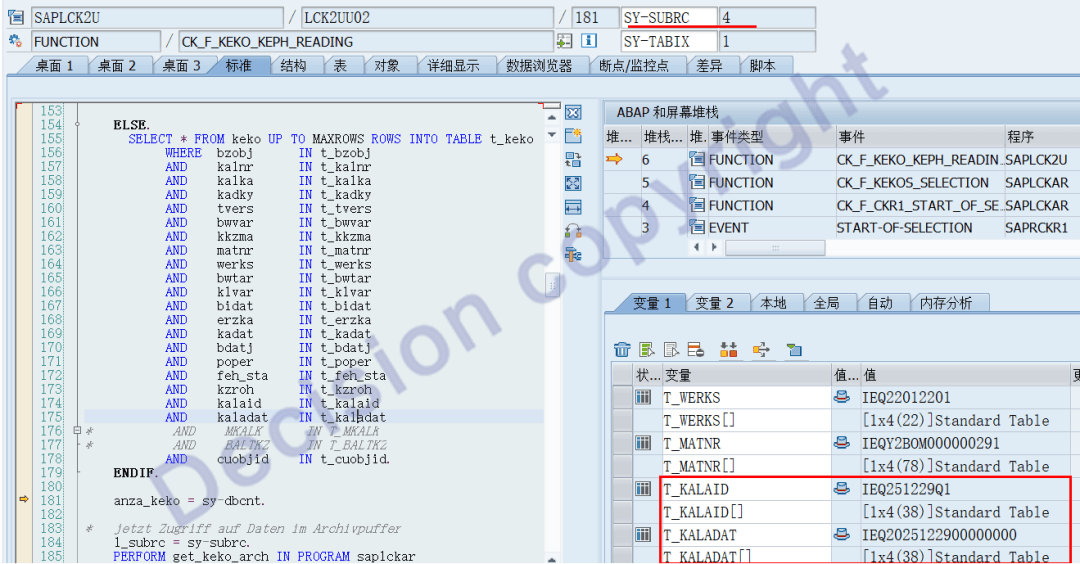Screen dimensions: 1080x564
Task: Click the 事件类型 column header
Action: point(768,137)
